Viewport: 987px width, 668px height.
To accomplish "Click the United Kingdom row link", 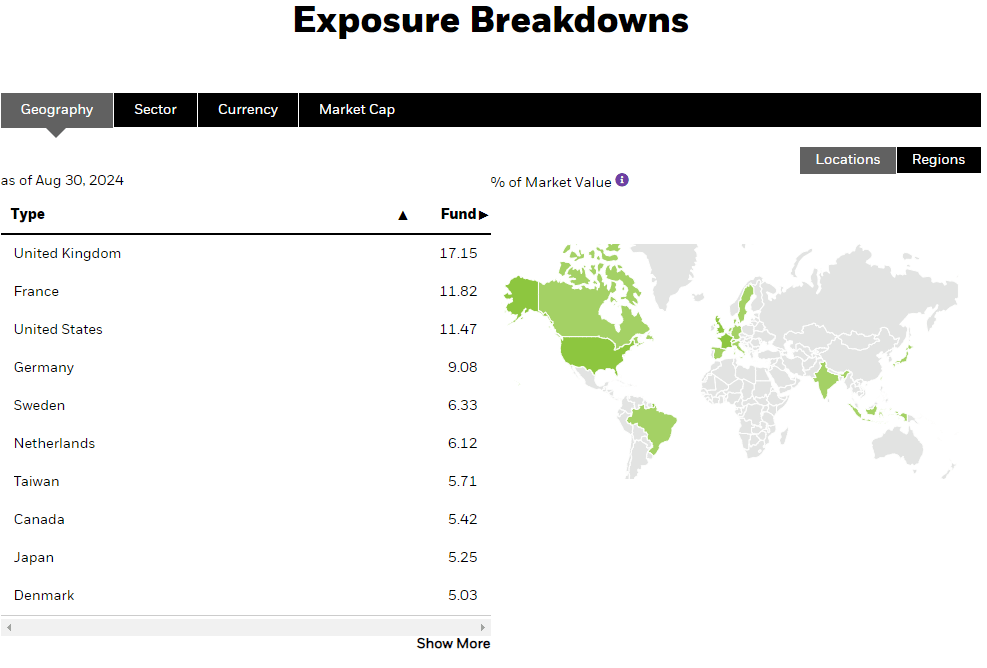I will (66, 253).
